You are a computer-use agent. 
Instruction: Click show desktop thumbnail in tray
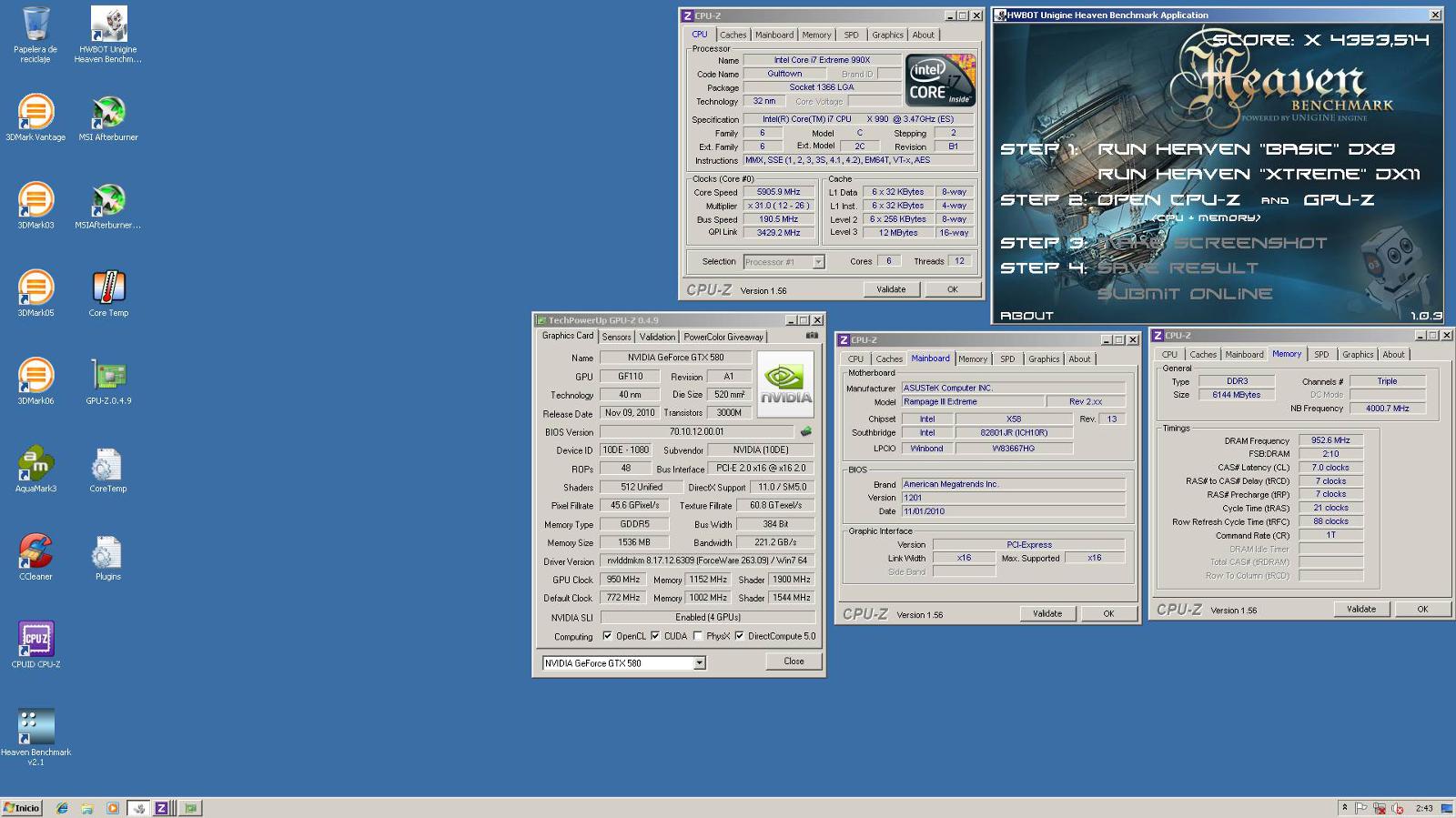(1447, 808)
